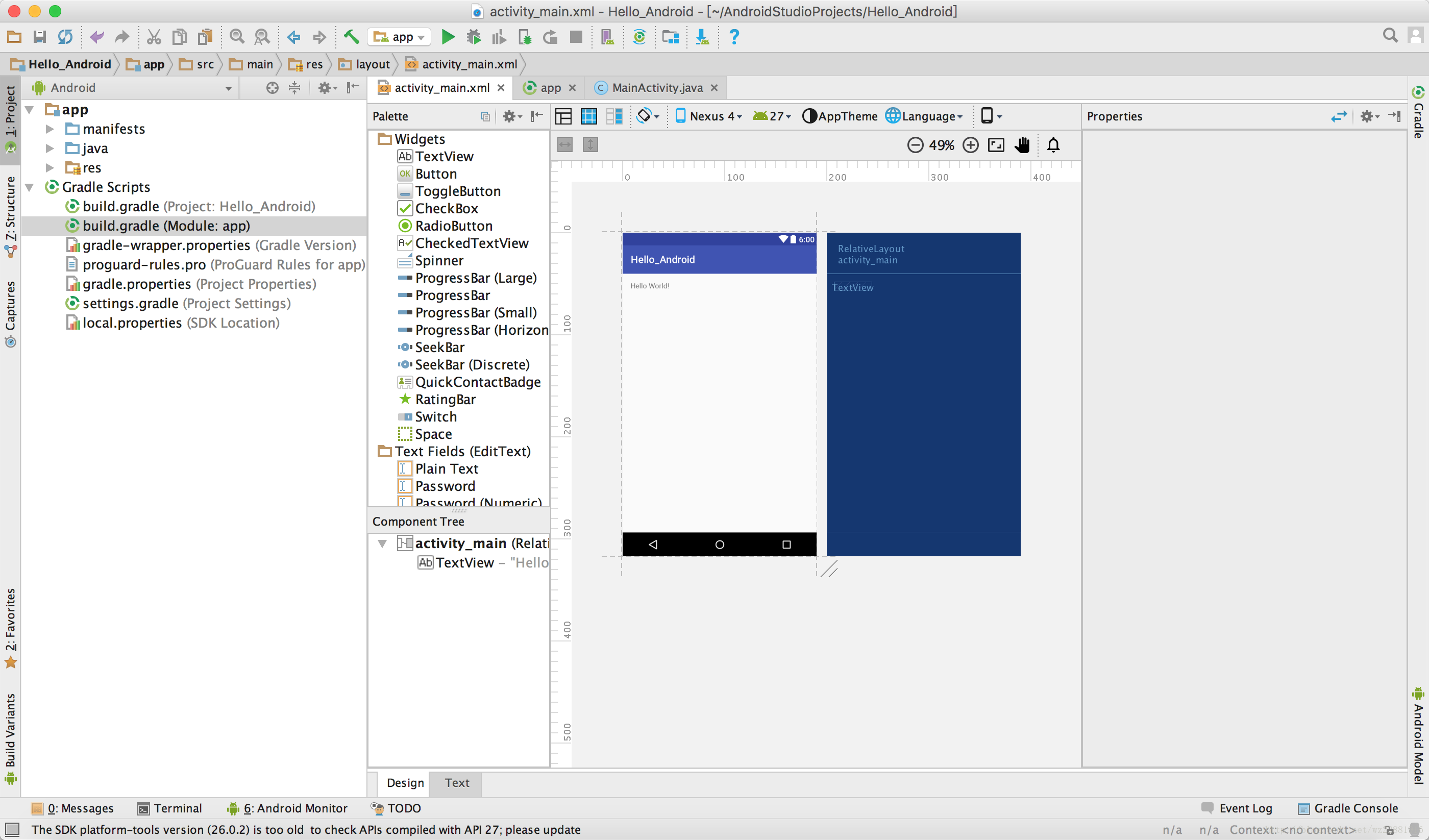This screenshot has width=1429, height=840.
Task: Open the help question mark icon
Action: click(x=734, y=37)
